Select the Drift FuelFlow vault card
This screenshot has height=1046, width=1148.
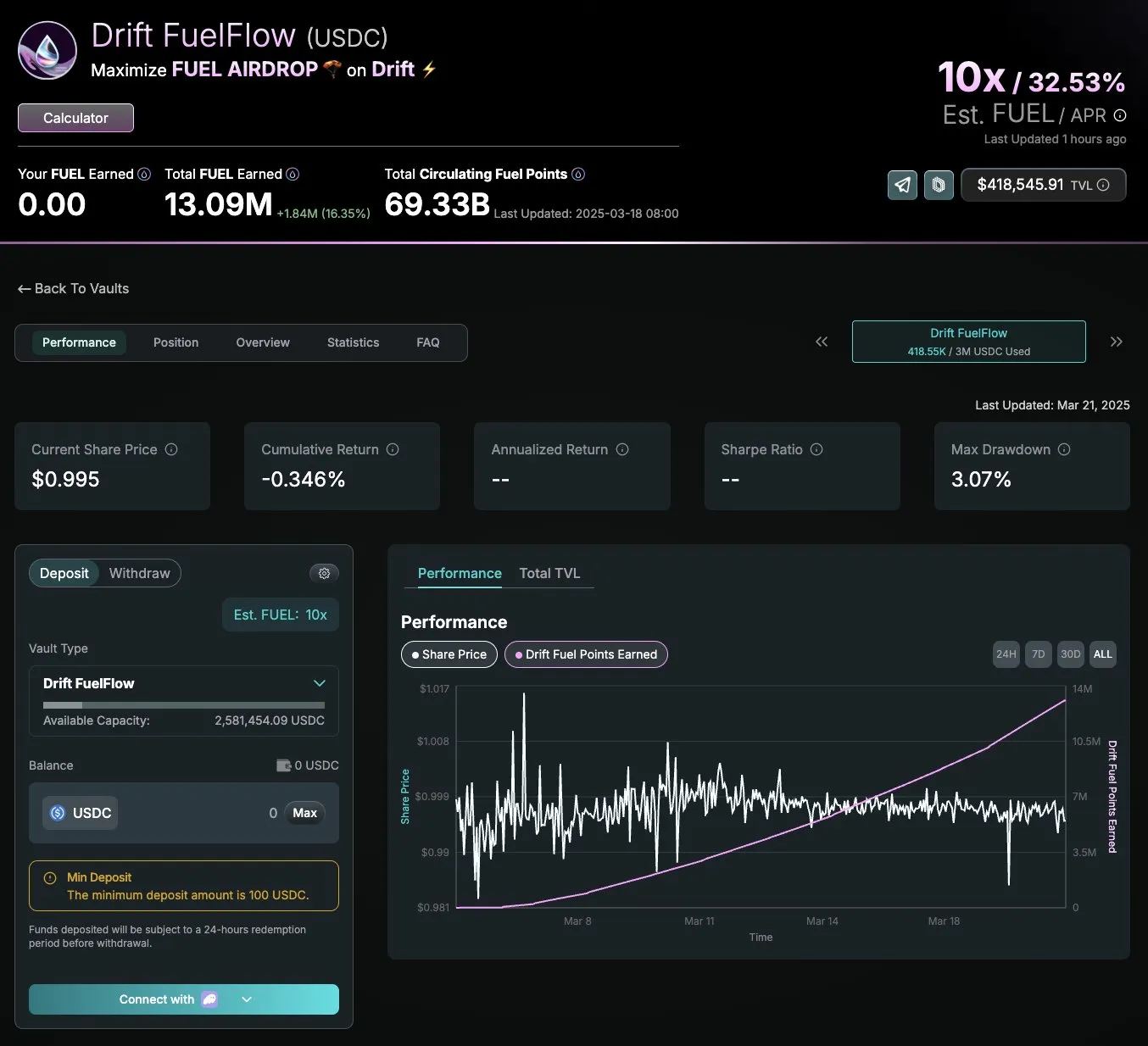[x=969, y=342]
